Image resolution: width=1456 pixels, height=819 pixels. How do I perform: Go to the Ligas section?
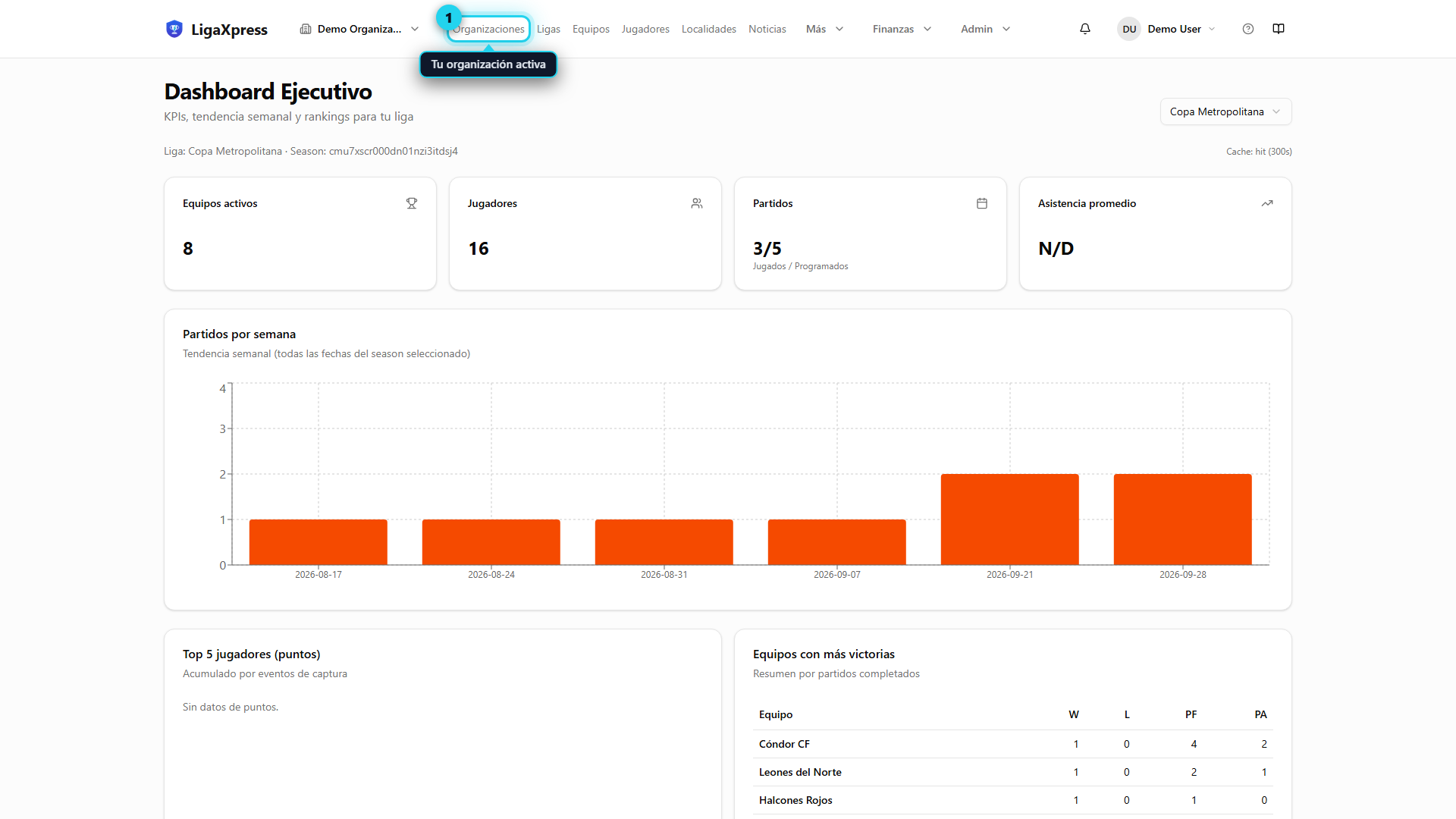tap(548, 29)
